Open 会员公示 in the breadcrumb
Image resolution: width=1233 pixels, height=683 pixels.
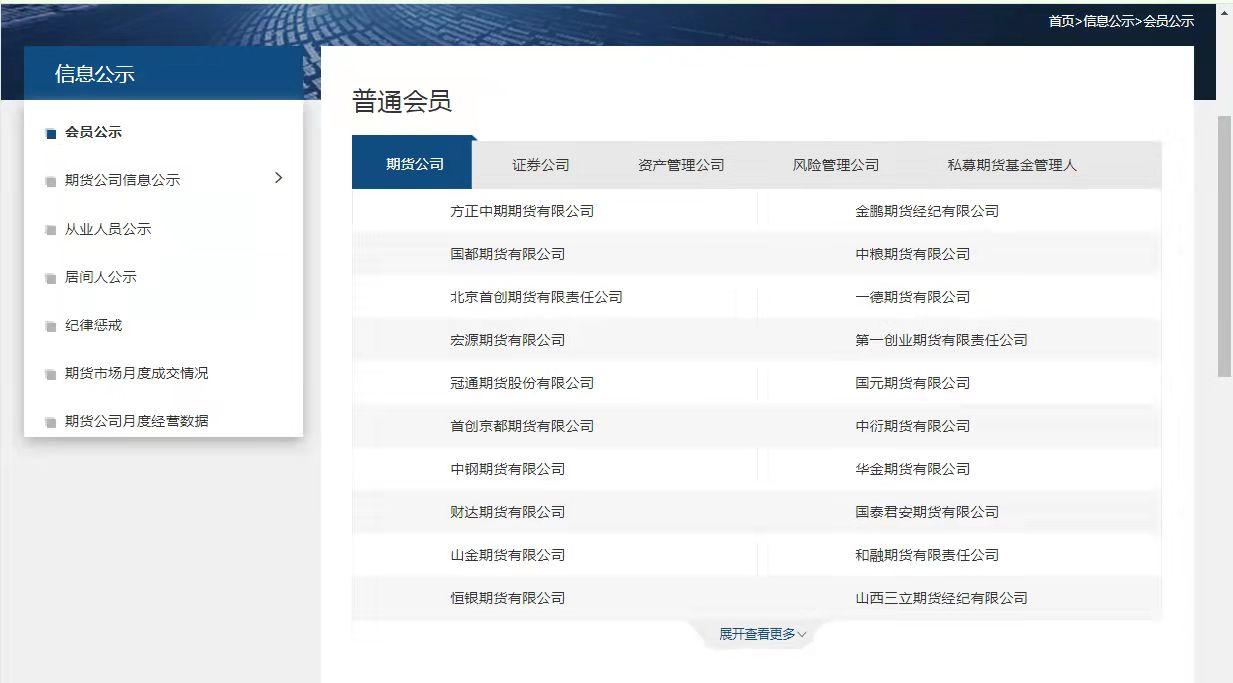tap(1169, 21)
